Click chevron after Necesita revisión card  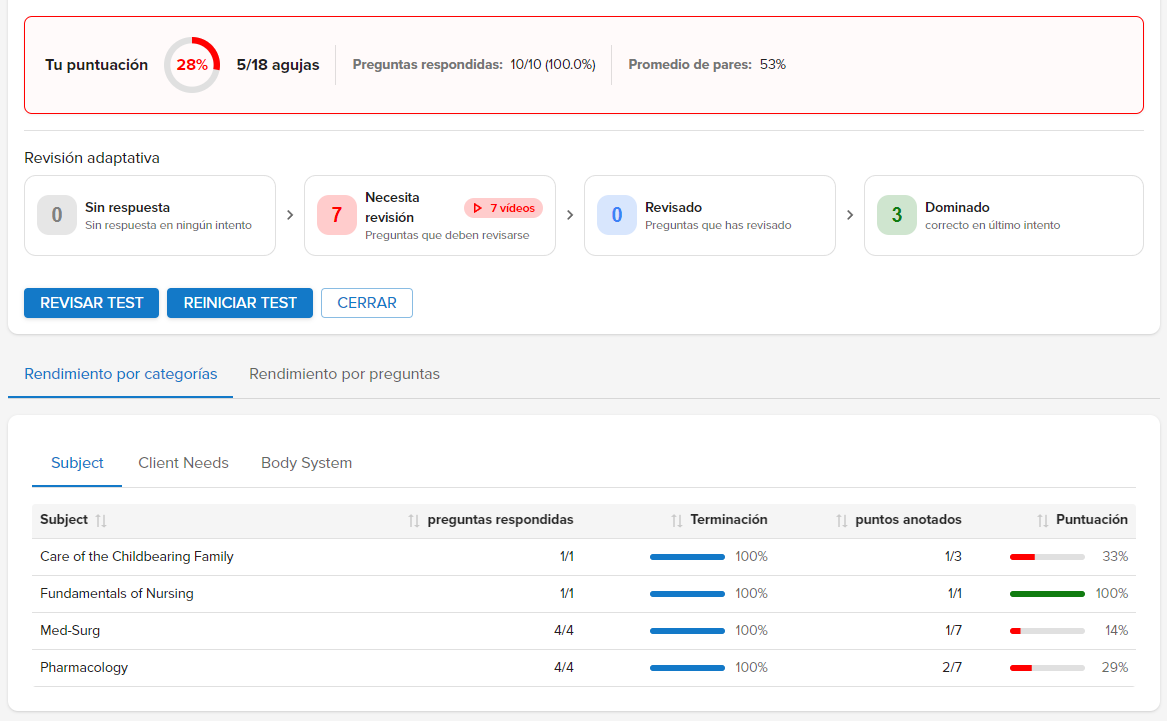point(570,215)
